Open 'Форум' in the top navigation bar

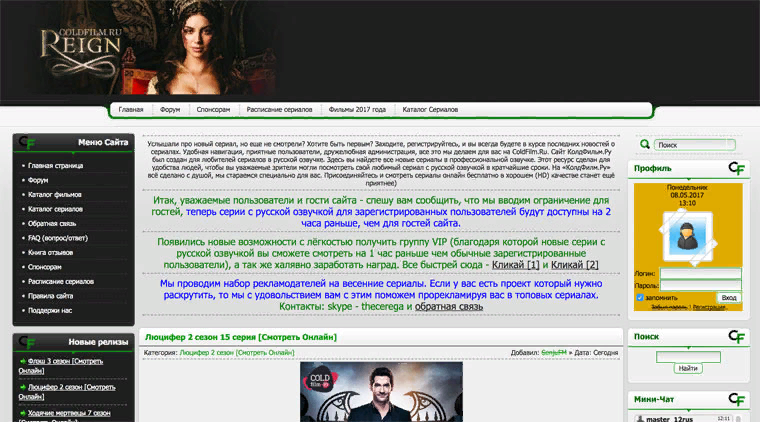pyautogui.click(x=170, y=109)
